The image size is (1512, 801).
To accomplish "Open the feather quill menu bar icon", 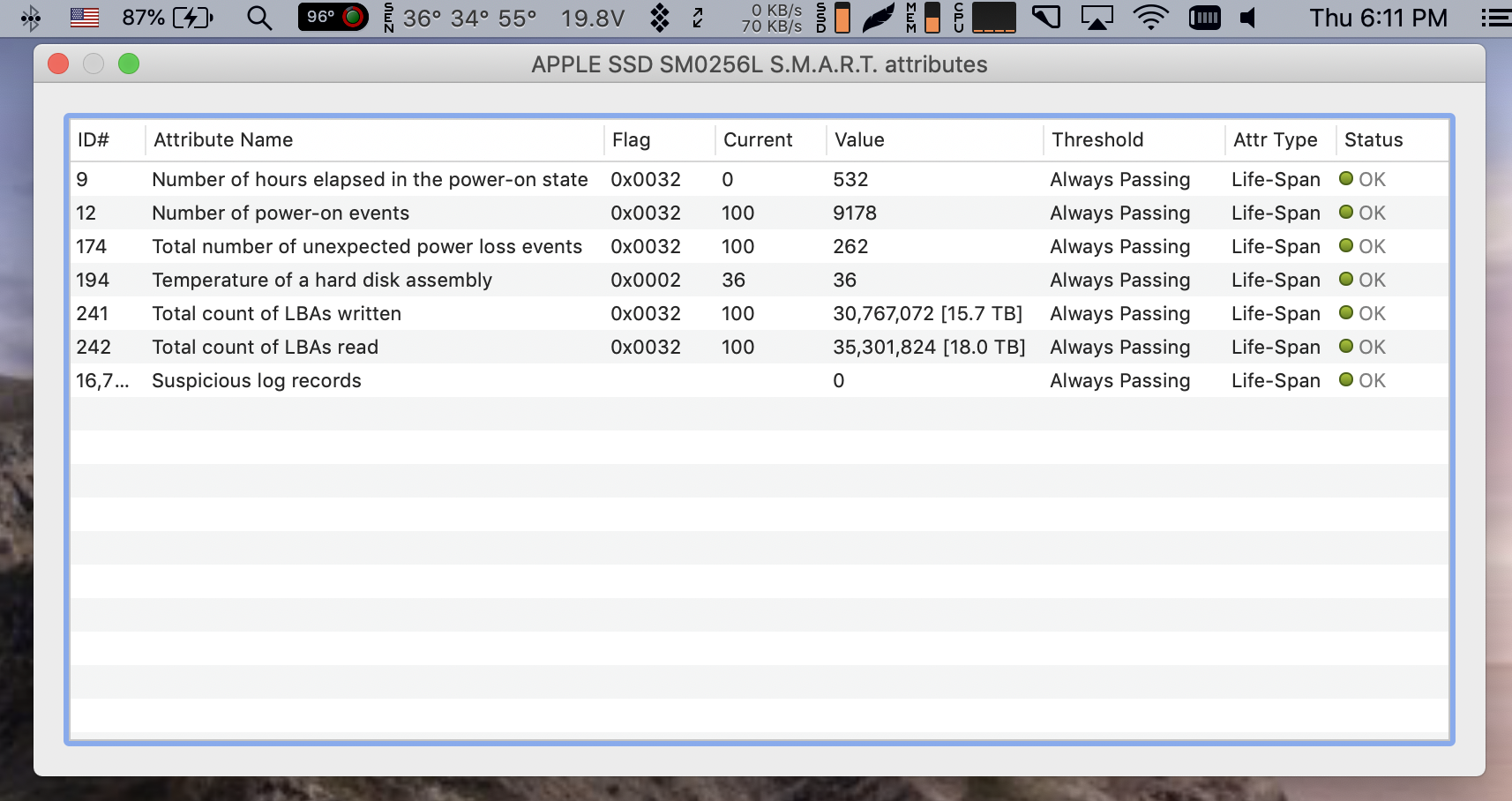I will 878,18.
